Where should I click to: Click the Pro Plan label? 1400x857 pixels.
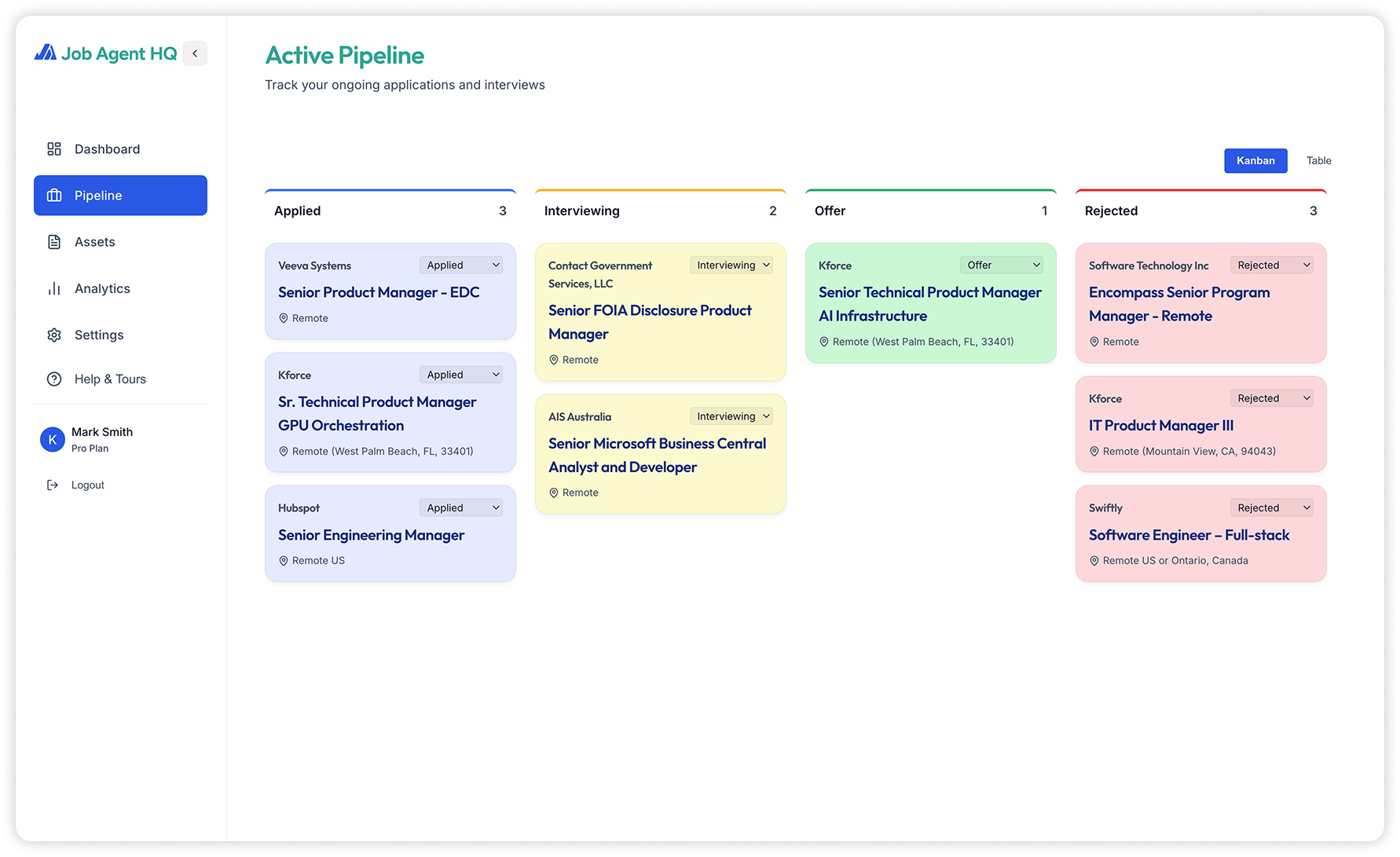(x=90, y=449)
